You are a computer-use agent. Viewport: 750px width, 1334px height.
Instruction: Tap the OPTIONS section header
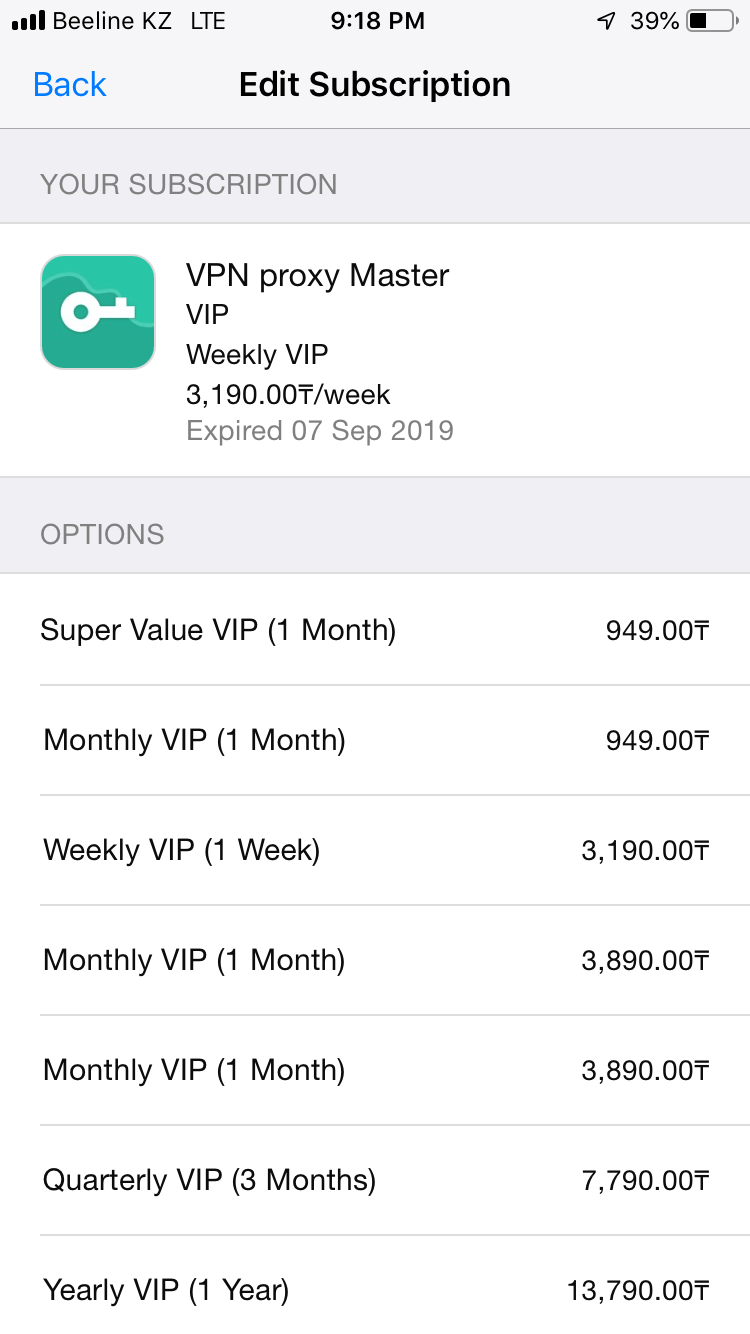(x=102, y=535)
